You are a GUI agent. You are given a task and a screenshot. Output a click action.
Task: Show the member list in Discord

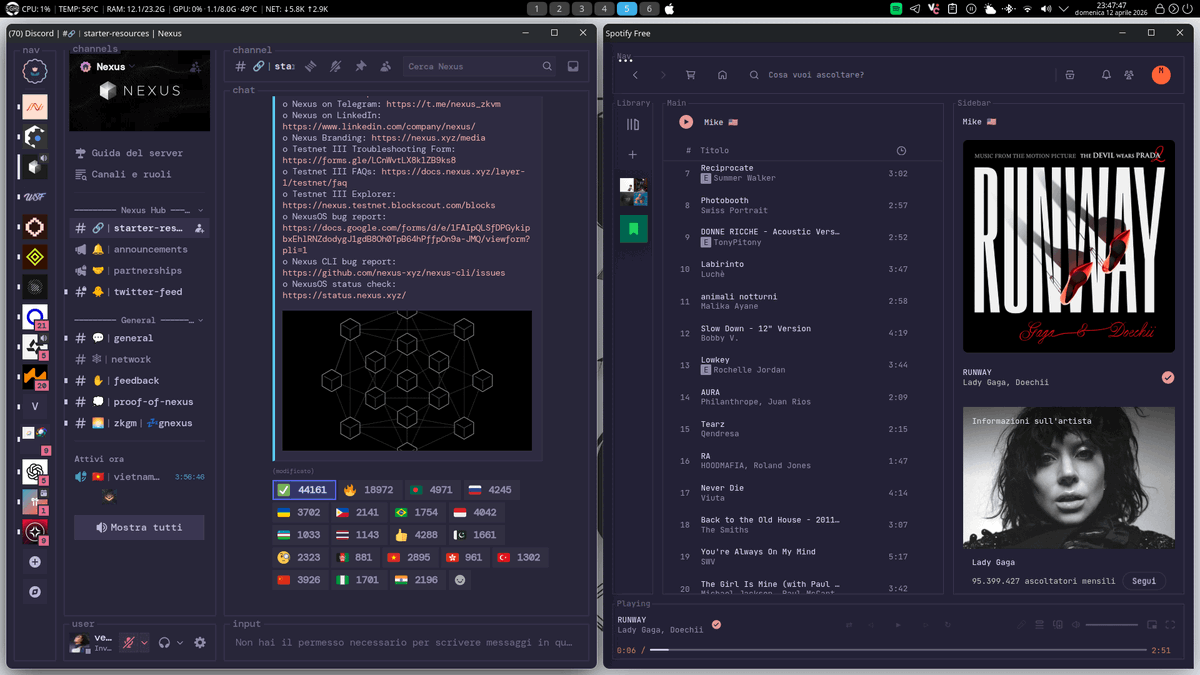[386, 65]
